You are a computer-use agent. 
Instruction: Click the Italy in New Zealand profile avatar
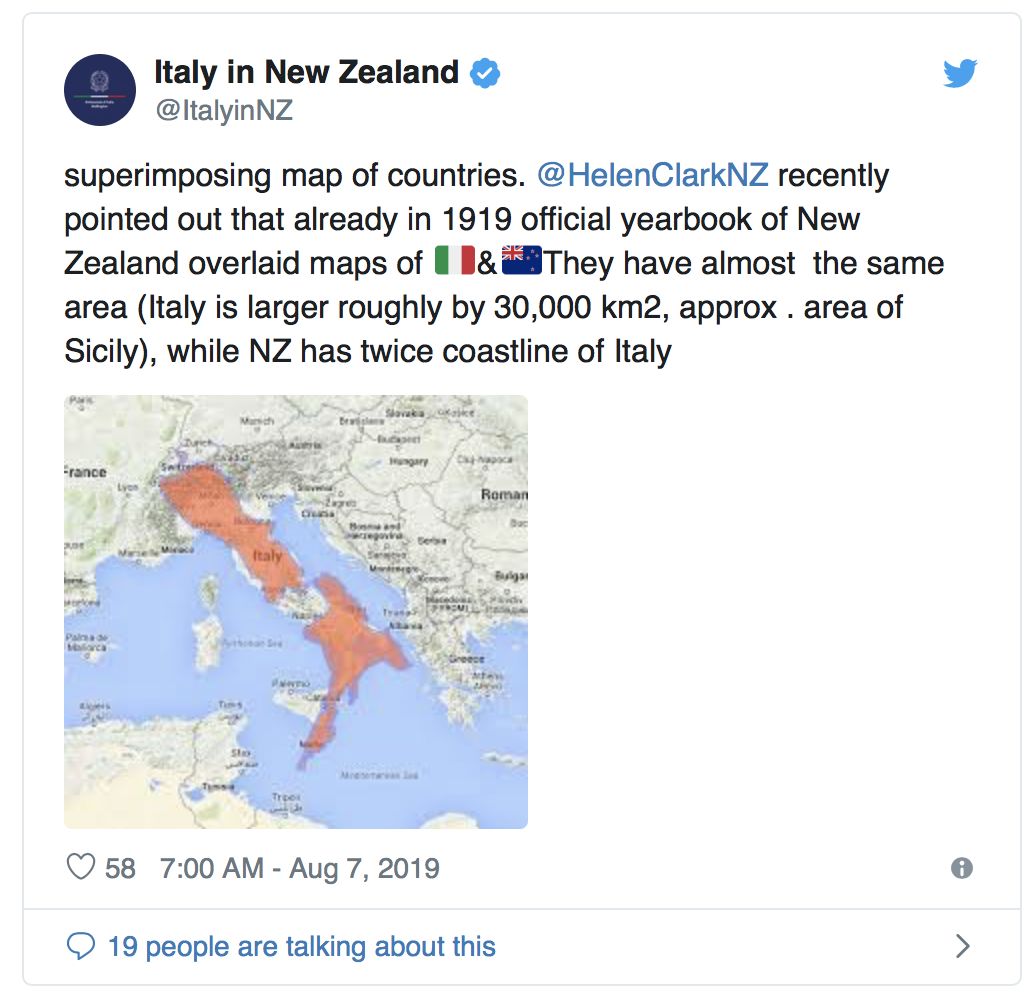pos(100,90)
